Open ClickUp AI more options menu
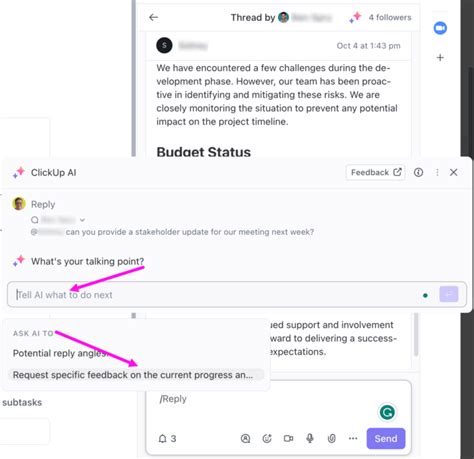This screenshot has width=474, height=459. (437, 172)
